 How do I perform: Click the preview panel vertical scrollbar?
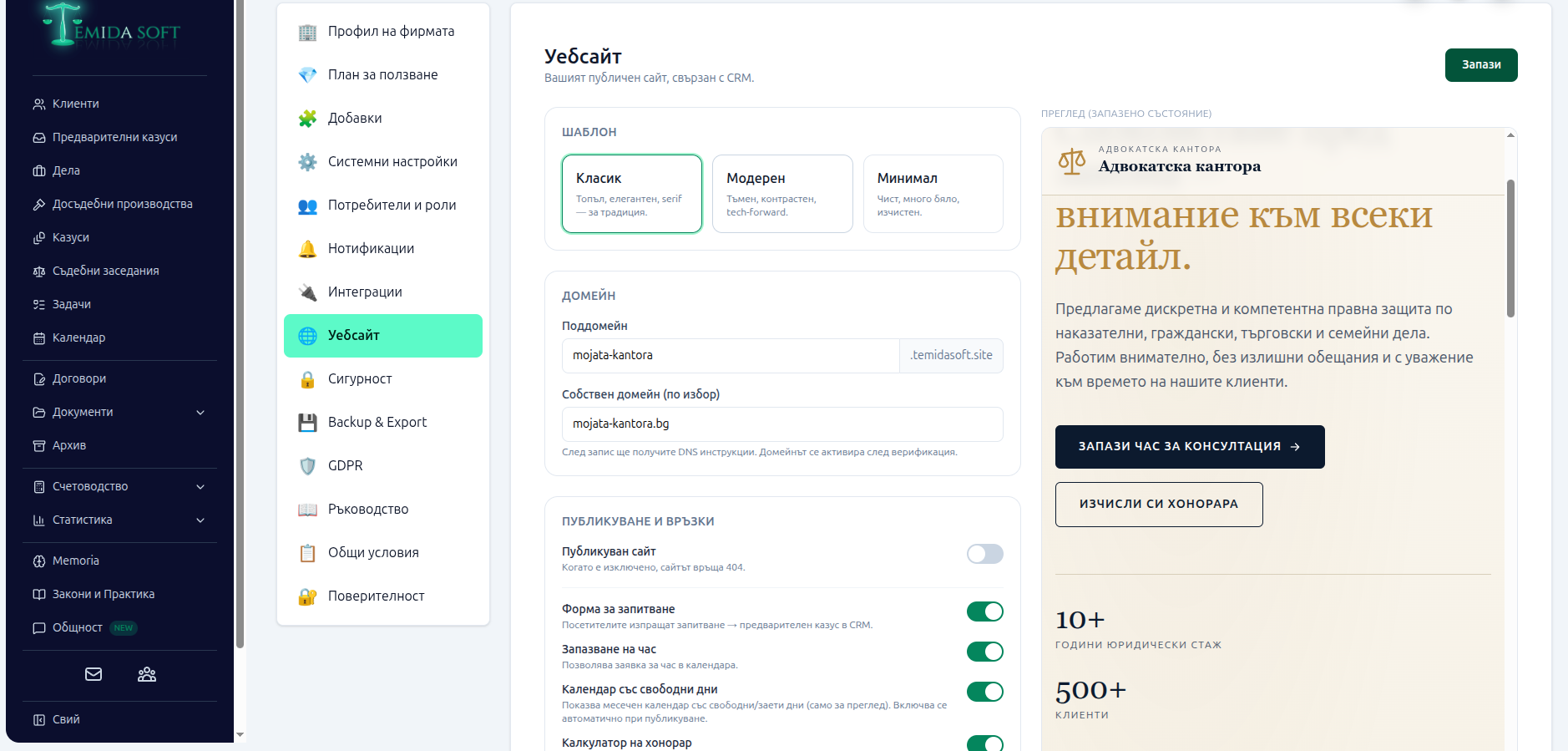point(1510,249)
